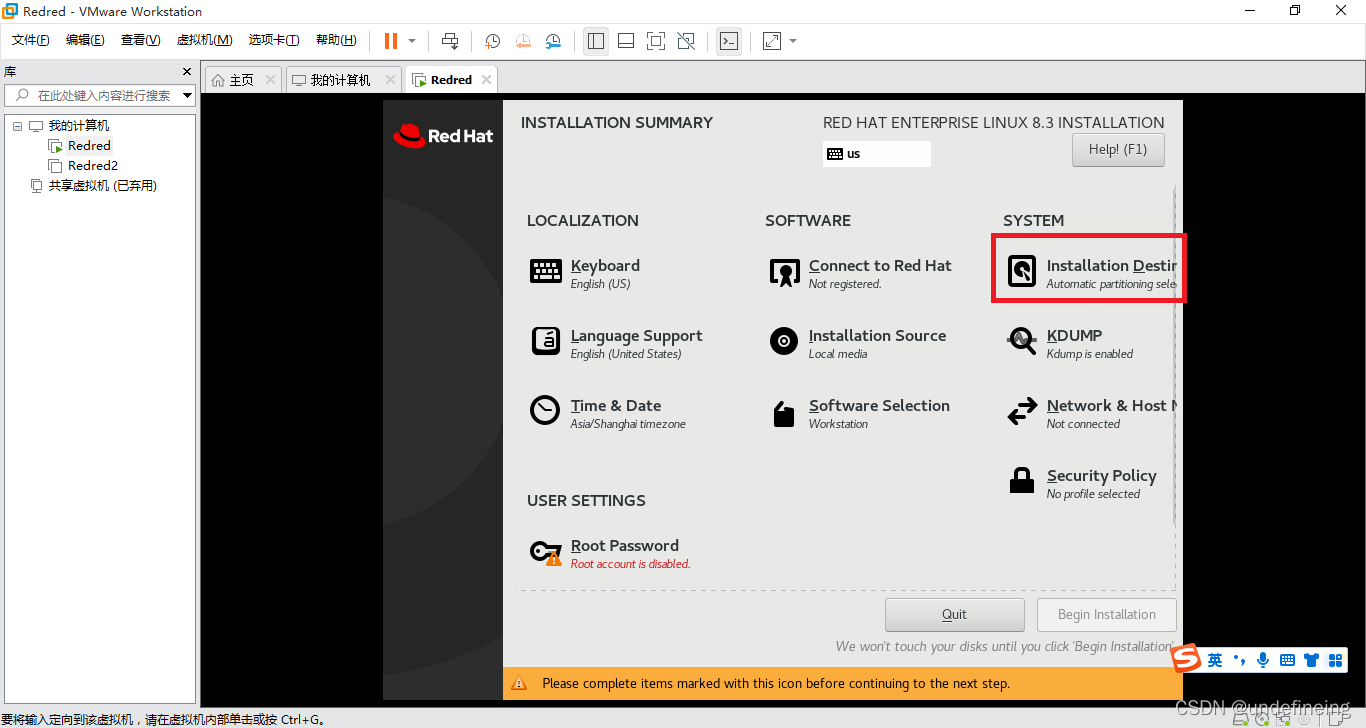Open Language Support settings
This screenshot has height=728, width=1366.
[616, 343]
